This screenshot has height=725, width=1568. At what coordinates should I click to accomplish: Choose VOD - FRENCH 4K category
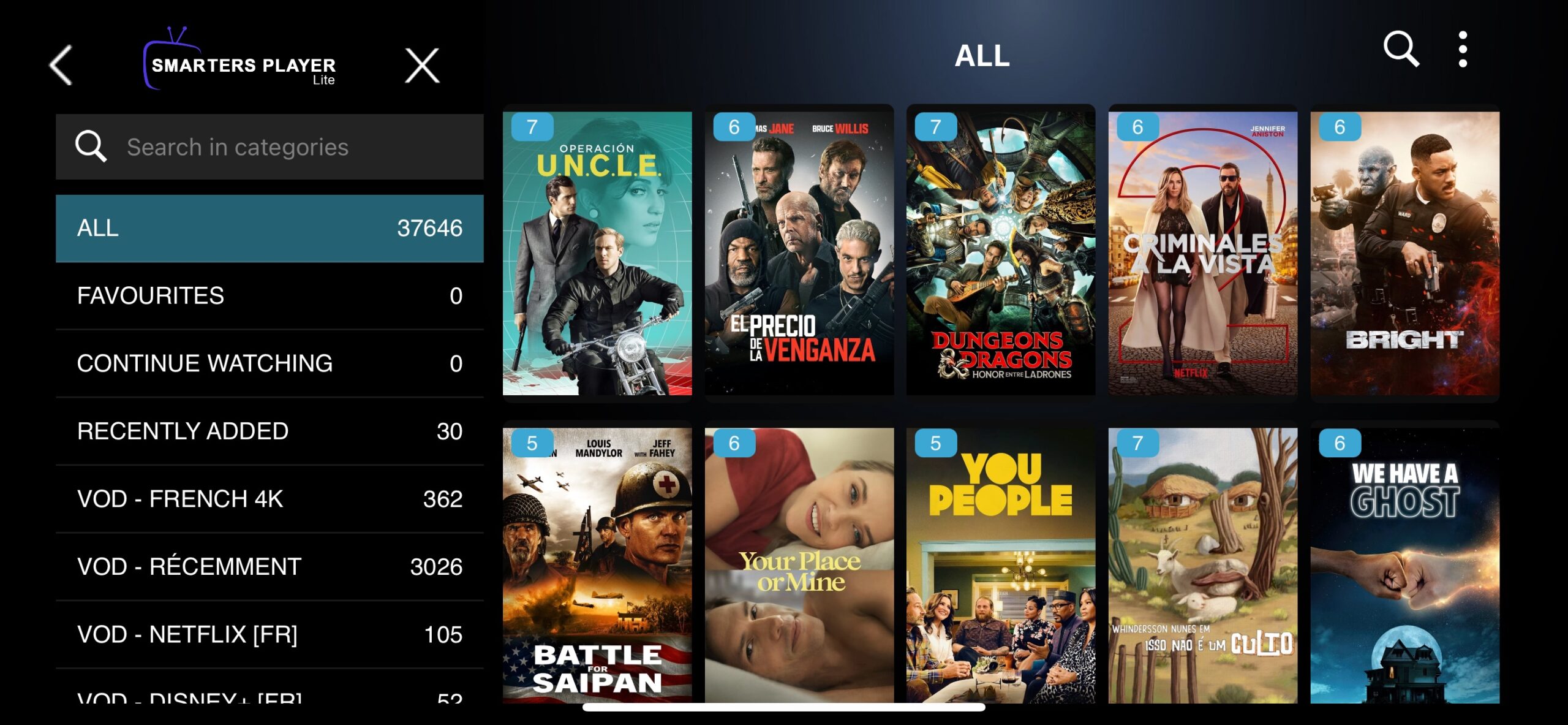(269, 499)
